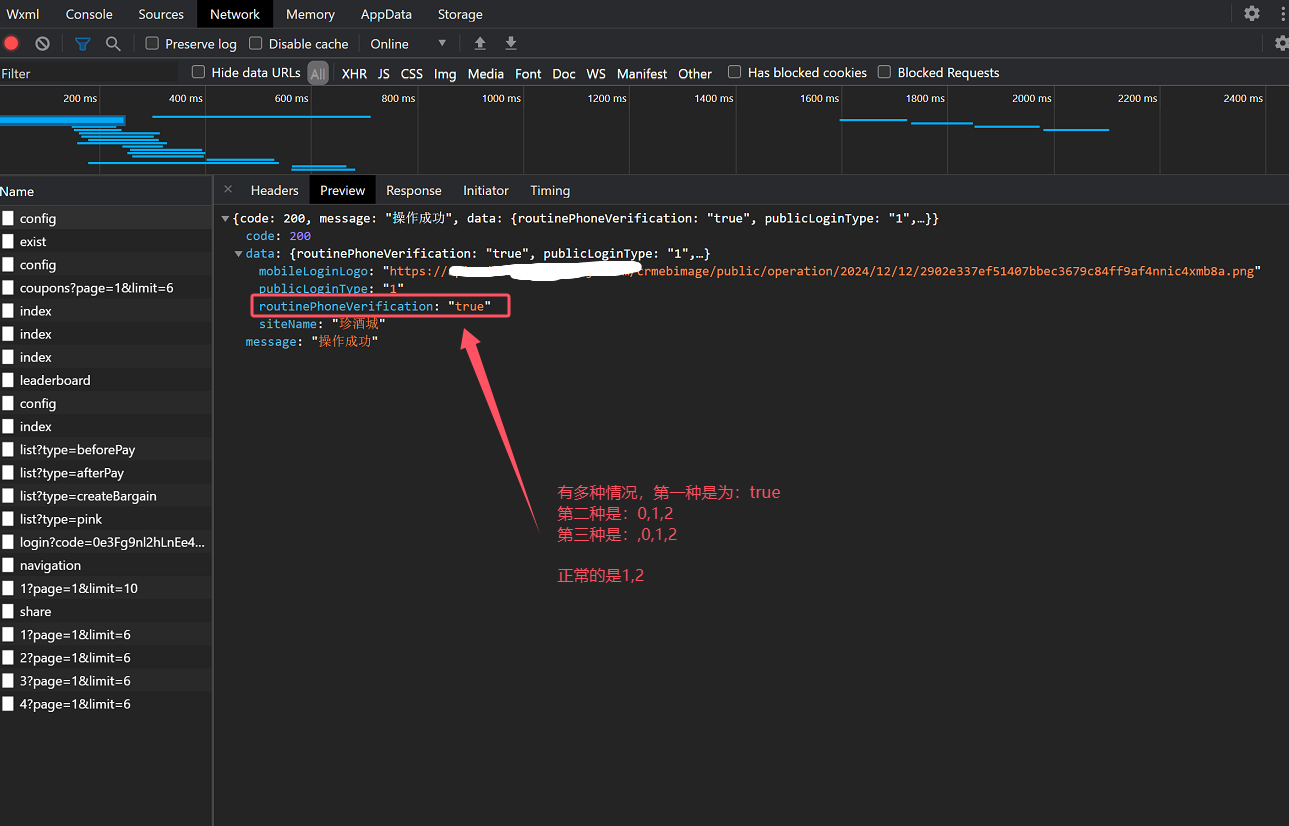This screenshot has height=826, width=1289.
Task: Collapse the data object node
Action: (x=238, y=254)
